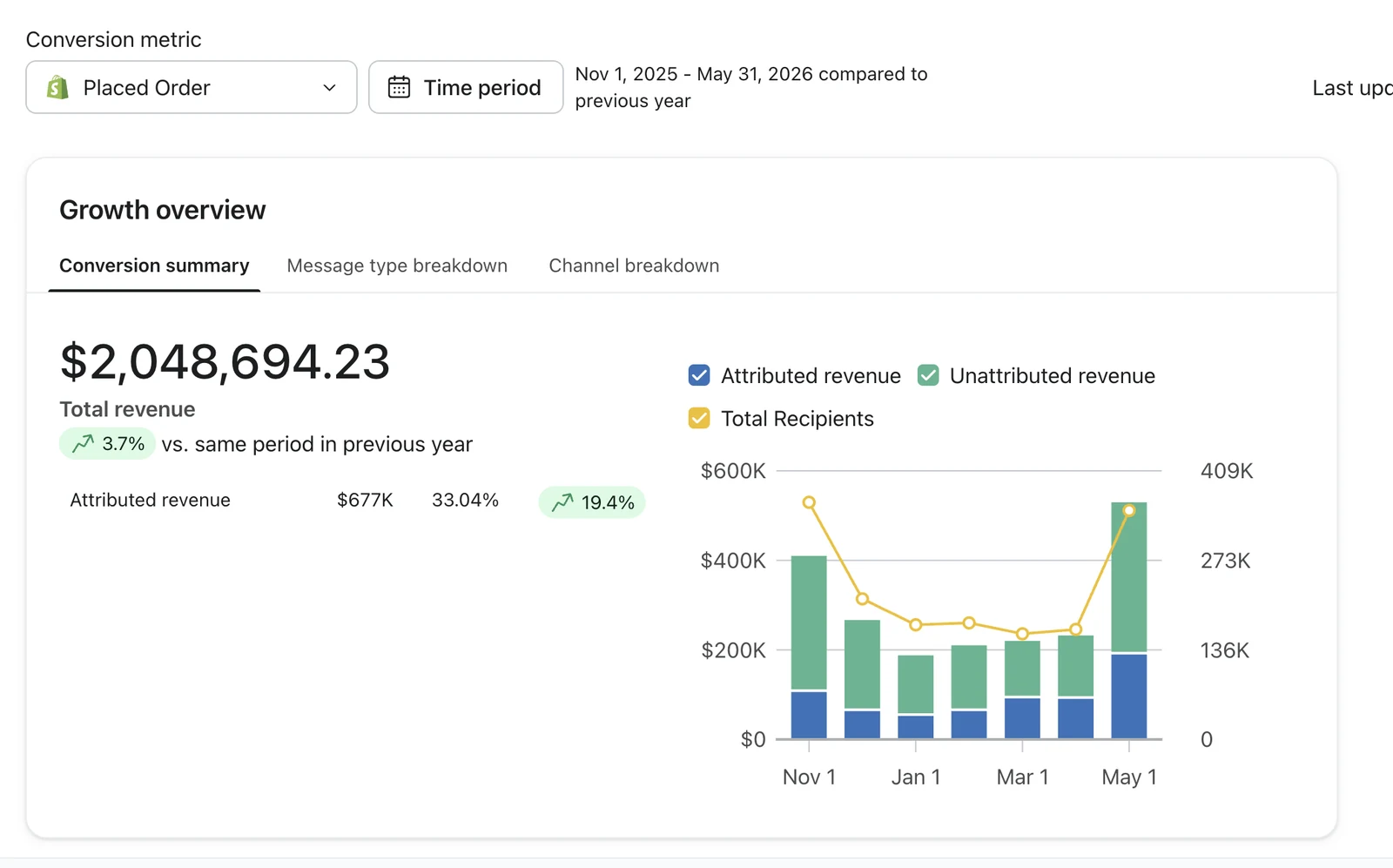Click the Mar 1 axis label
Screen dimensions: 1393x868
pyautogui.click(x=1022, y=777)
